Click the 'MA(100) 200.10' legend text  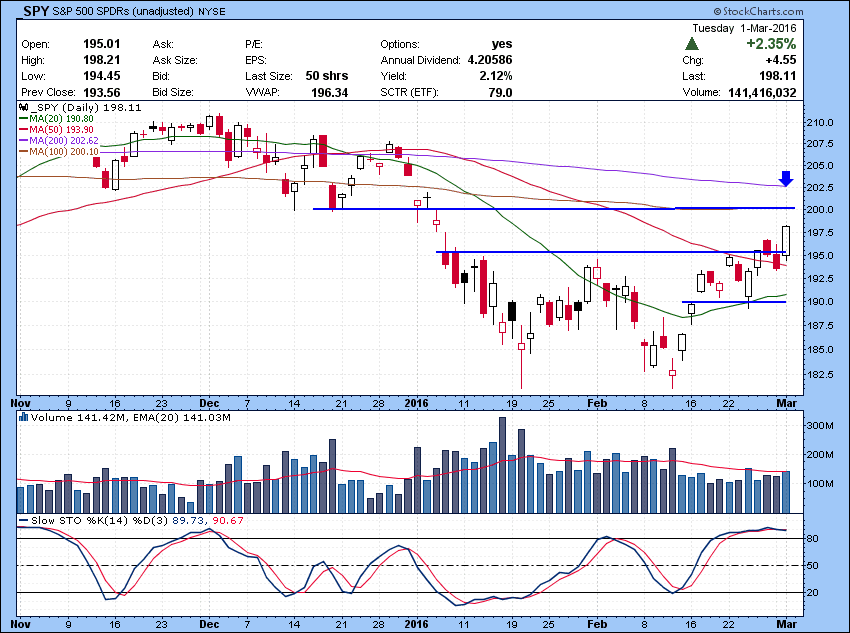[64, 151]
